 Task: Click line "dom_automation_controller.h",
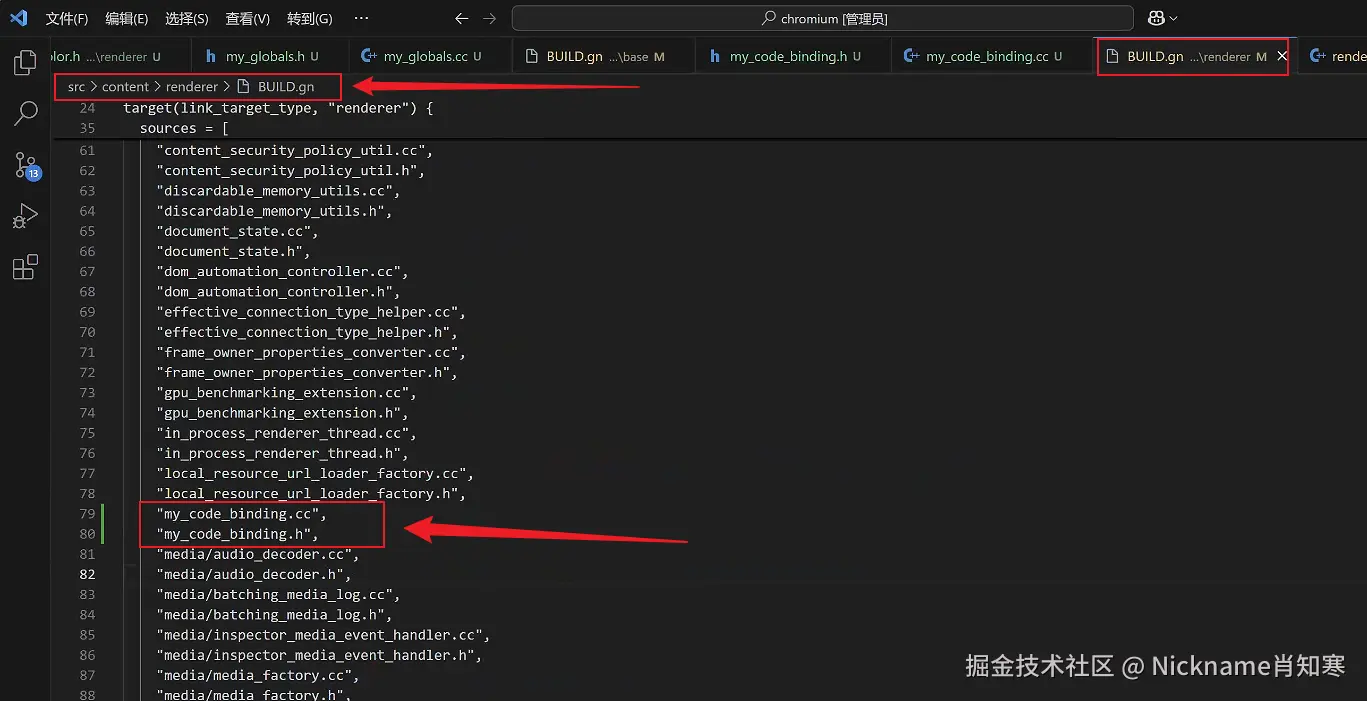[x=278, y=292]
